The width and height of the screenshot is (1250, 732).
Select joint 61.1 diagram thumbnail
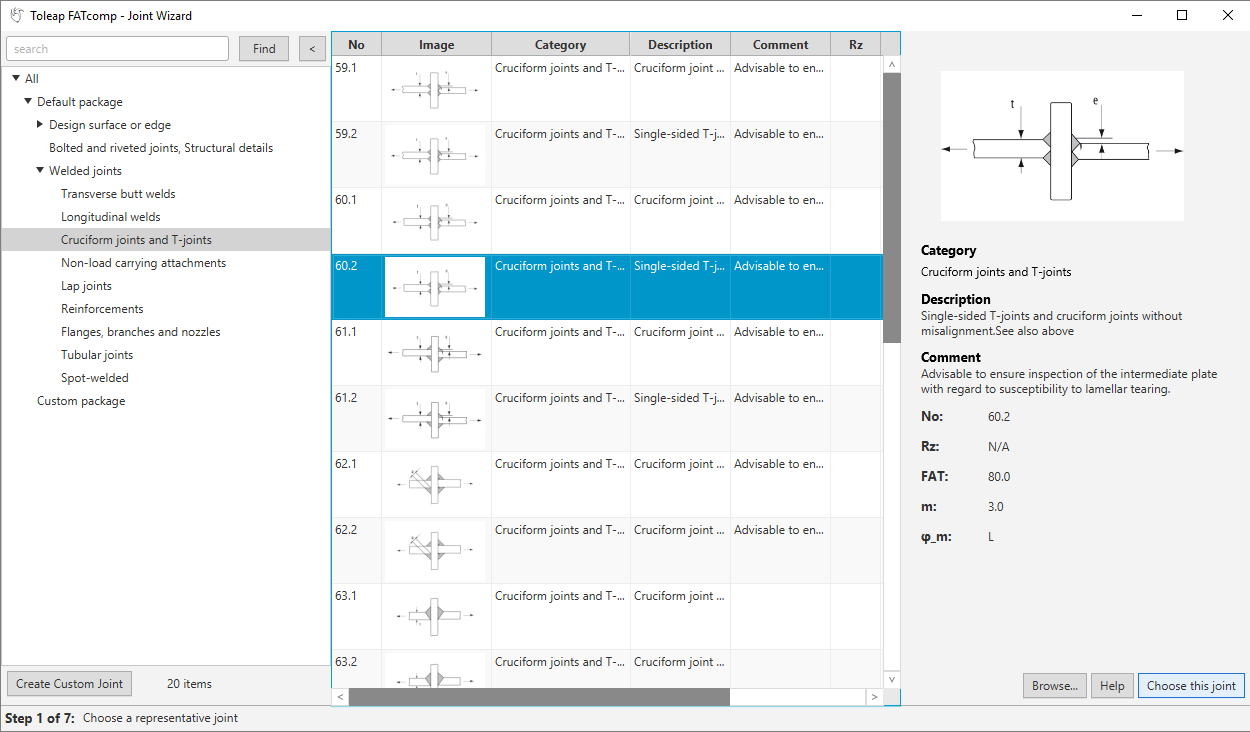tap(435, 353)
